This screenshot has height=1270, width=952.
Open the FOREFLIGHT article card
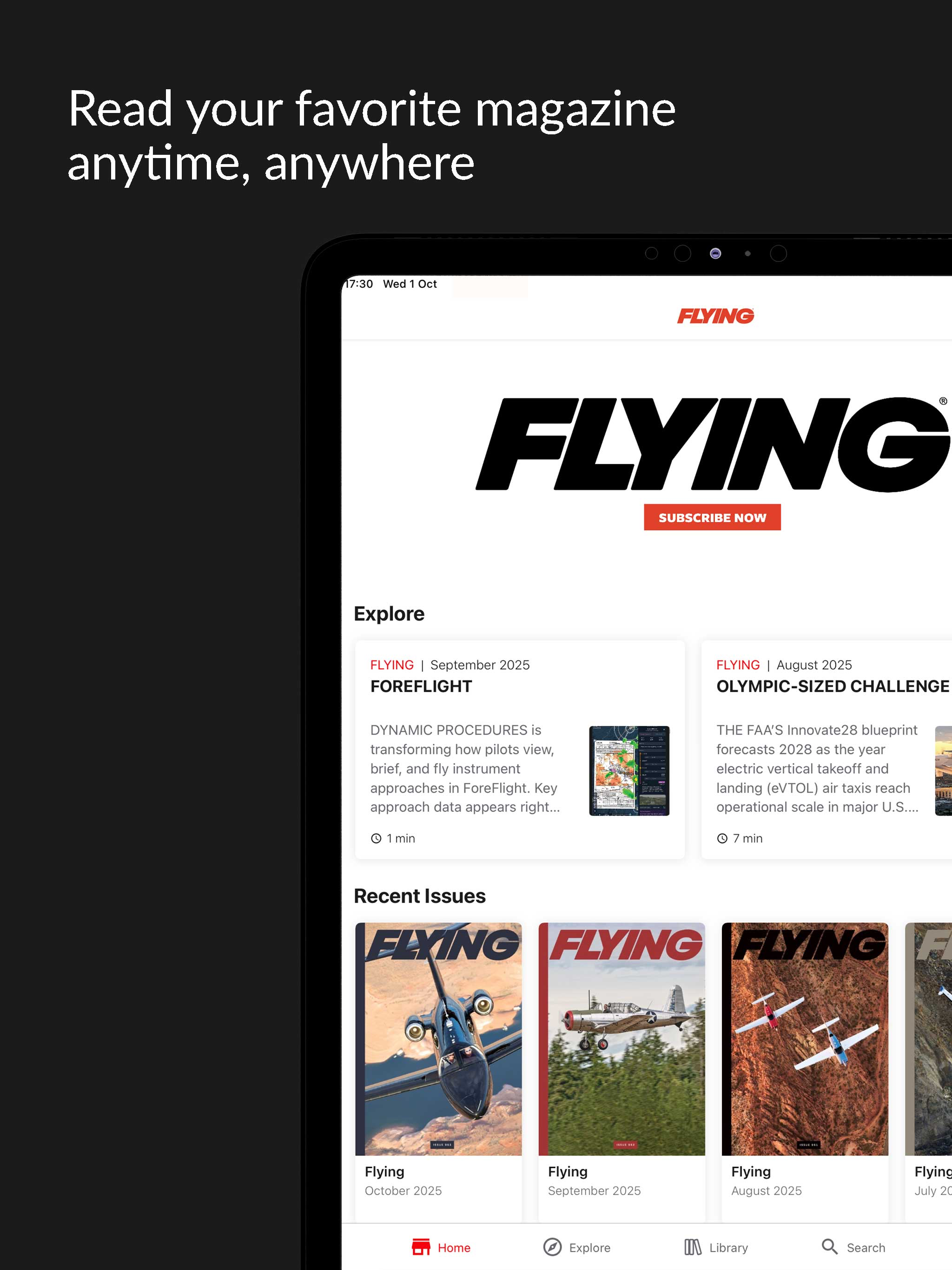520,750
